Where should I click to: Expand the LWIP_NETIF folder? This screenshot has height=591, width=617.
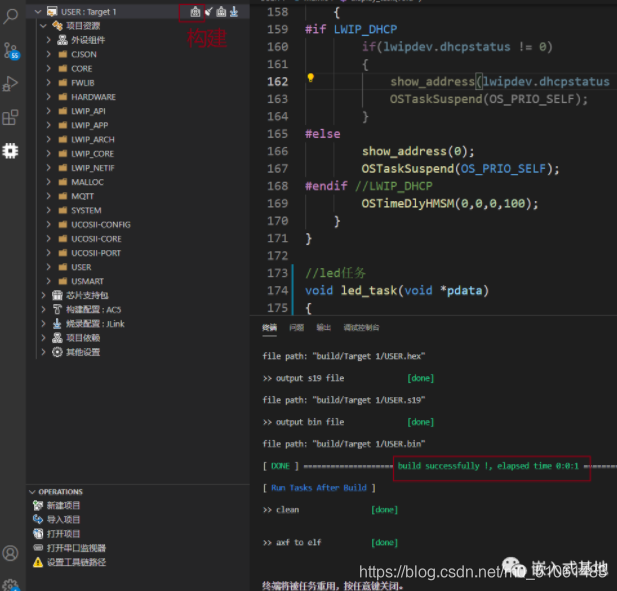pyautogui.click(x=92, y=168)
